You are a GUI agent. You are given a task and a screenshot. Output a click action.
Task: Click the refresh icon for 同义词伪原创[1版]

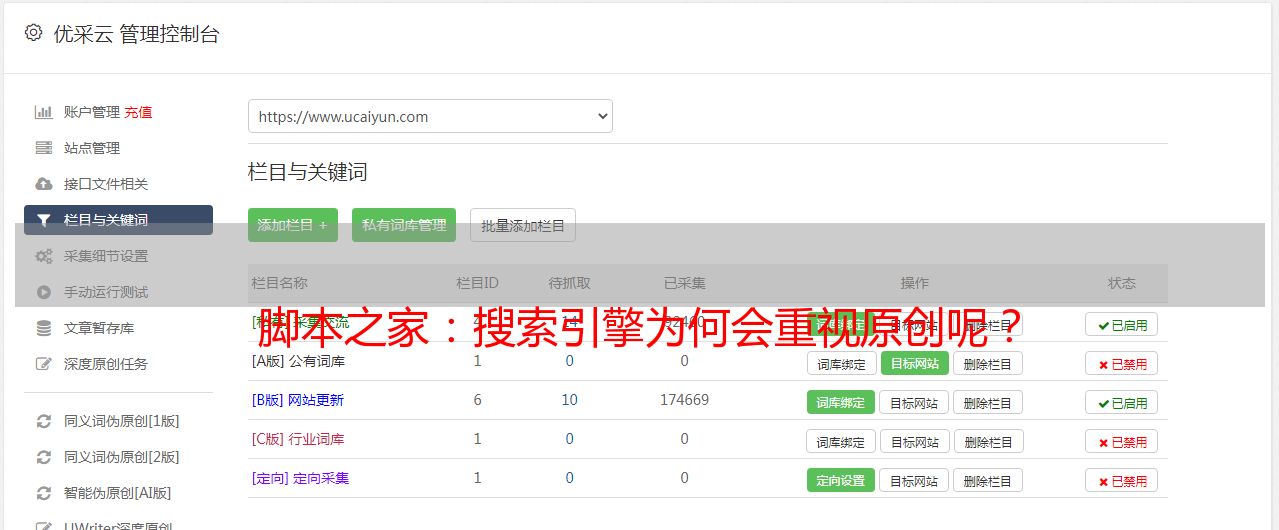point(43,421)
